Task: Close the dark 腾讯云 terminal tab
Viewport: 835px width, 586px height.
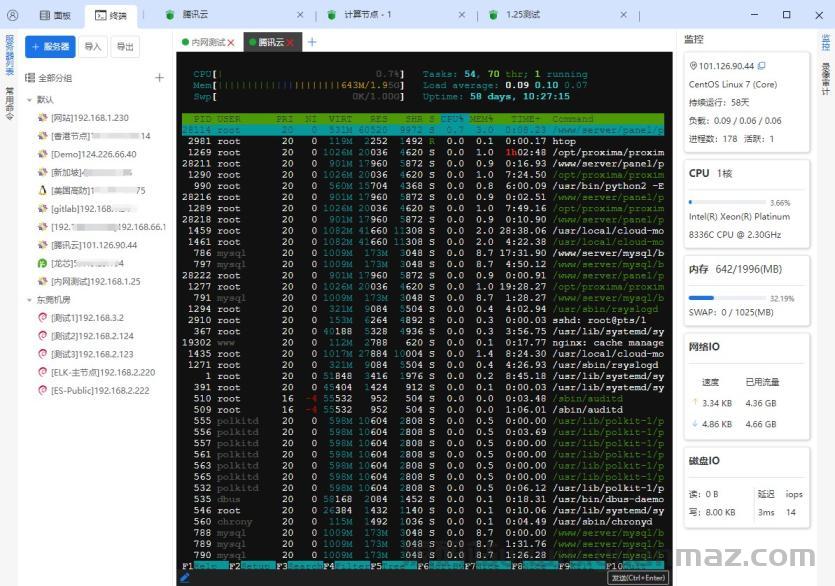Action: tap(290, 43)
